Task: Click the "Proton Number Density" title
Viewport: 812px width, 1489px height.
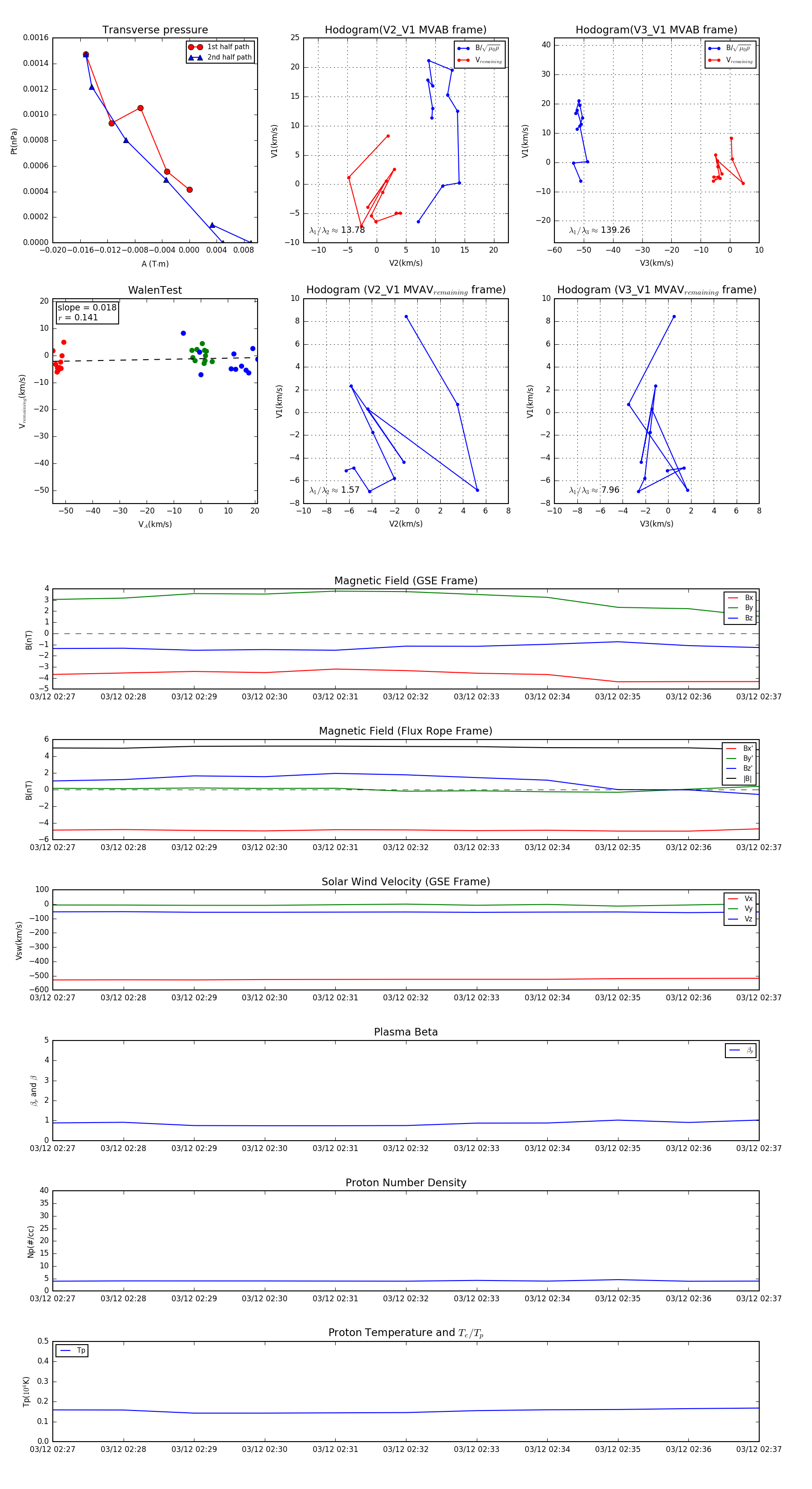Action: 406,1183
